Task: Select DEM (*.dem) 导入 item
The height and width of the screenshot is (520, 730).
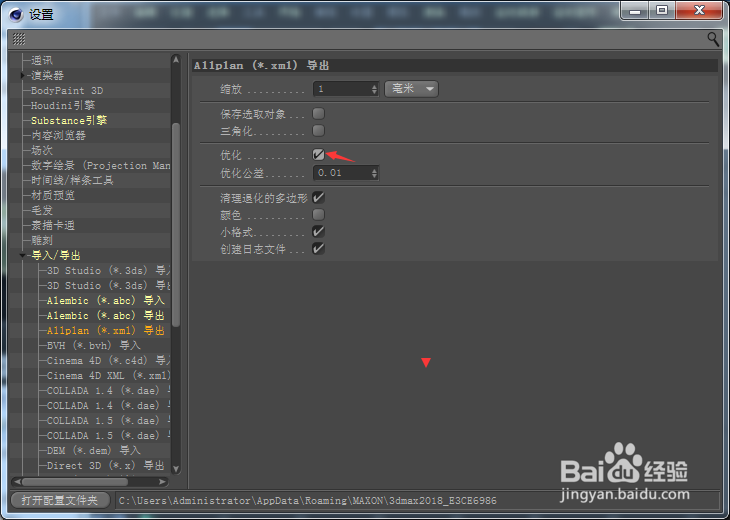Action: coord(94,451)
